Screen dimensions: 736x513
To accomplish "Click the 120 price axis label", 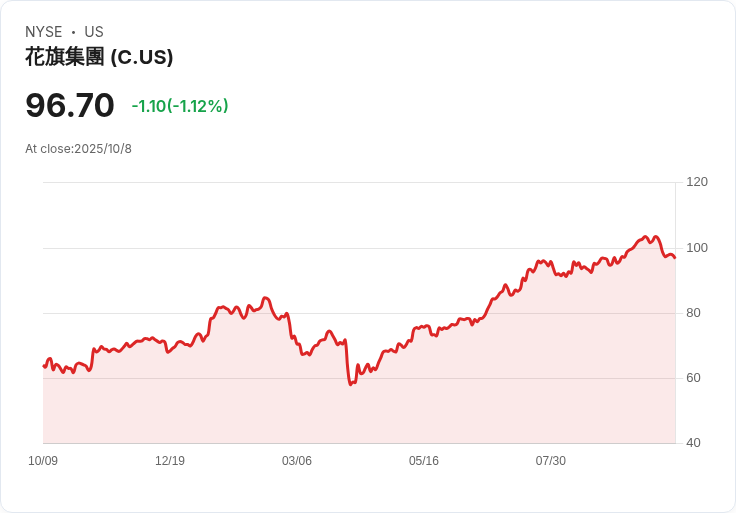I will 697,182.
